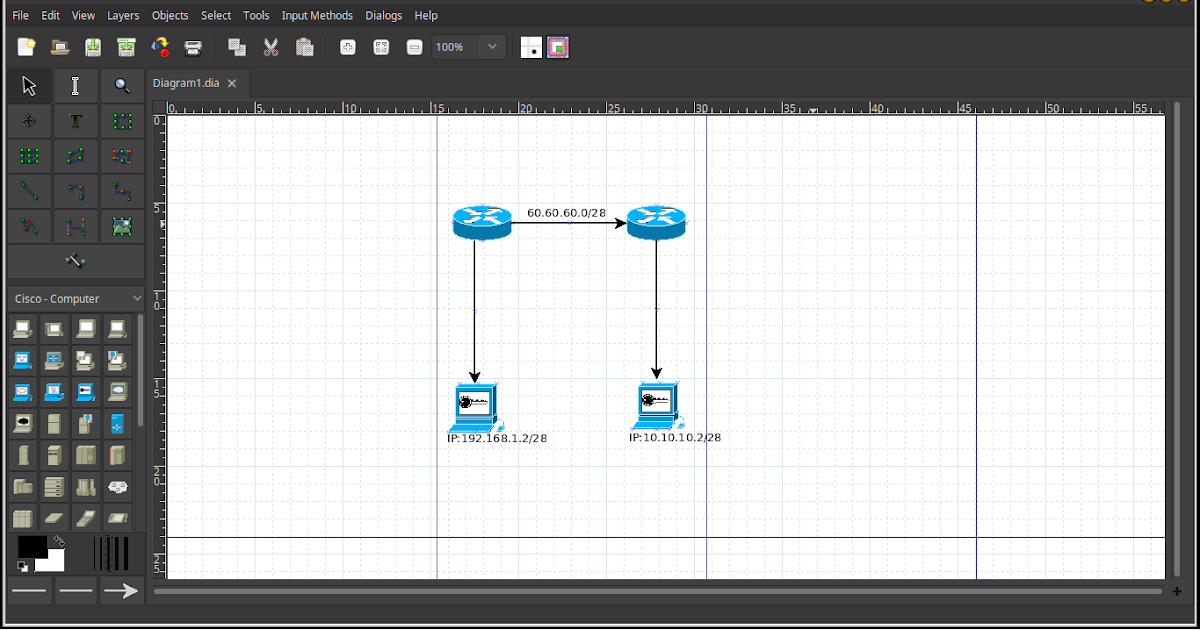1200x630 pixels.
Task: Select the Magnify tool in the toolbox
Action: (122, 85)
